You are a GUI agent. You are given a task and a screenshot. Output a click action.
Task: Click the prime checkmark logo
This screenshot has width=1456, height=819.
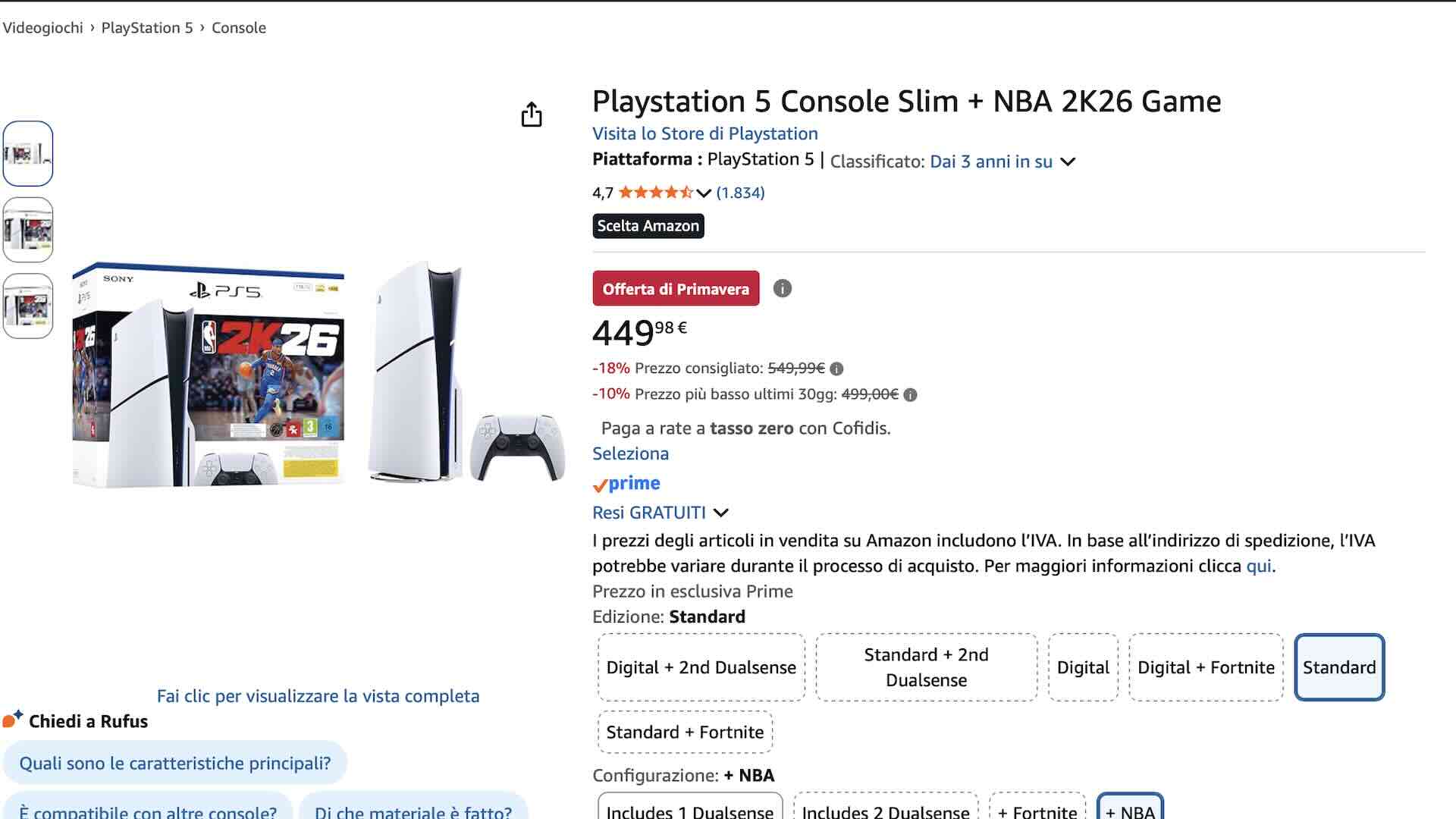click(628, 483)
